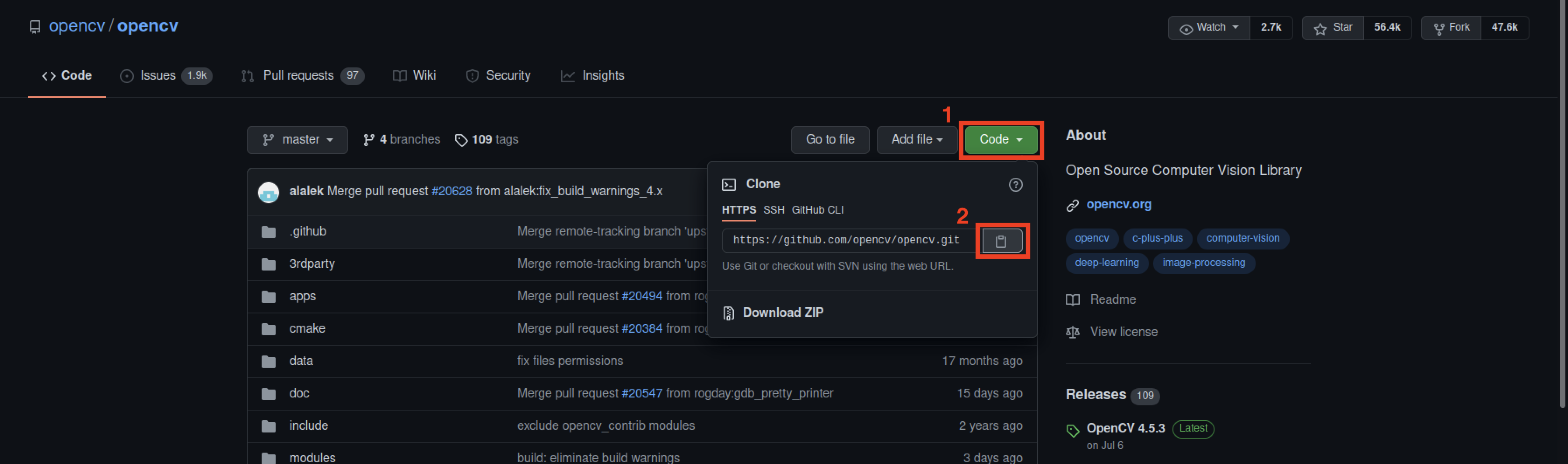Star the opencv repository
The image size is (1568, 464).
coord(1333,28)
